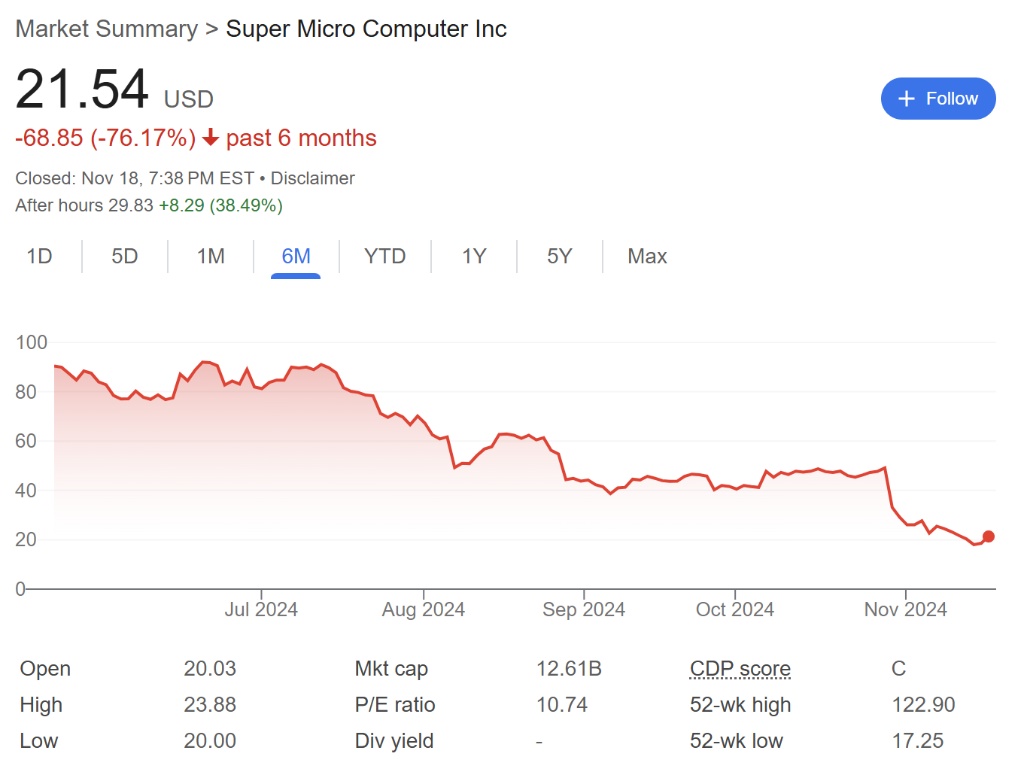Show the 1Y price chart
The width and height of the screenshot is (1024, 759).
(474, 256)
